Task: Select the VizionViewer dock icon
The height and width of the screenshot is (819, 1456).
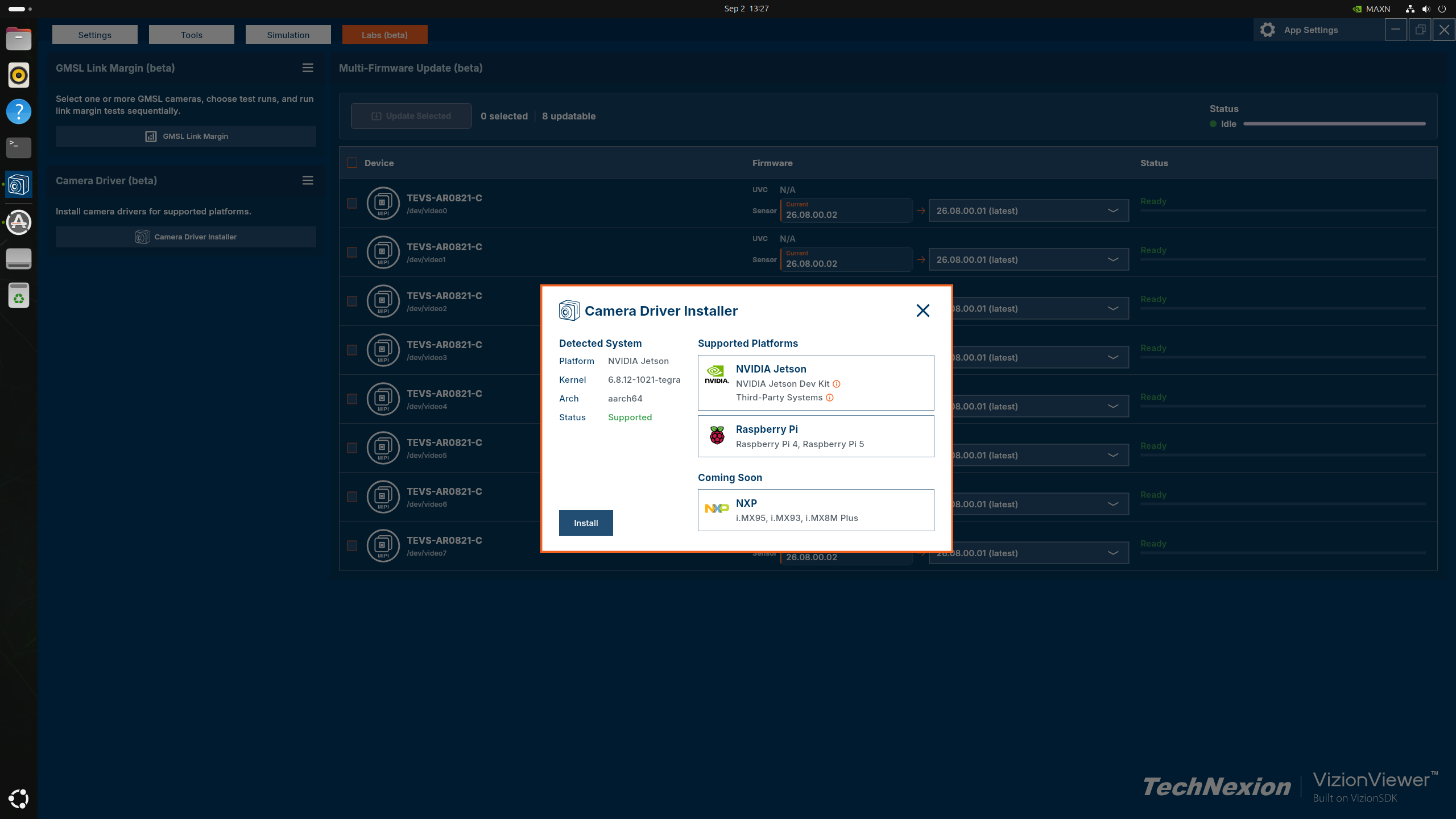Action: point(19,184)
